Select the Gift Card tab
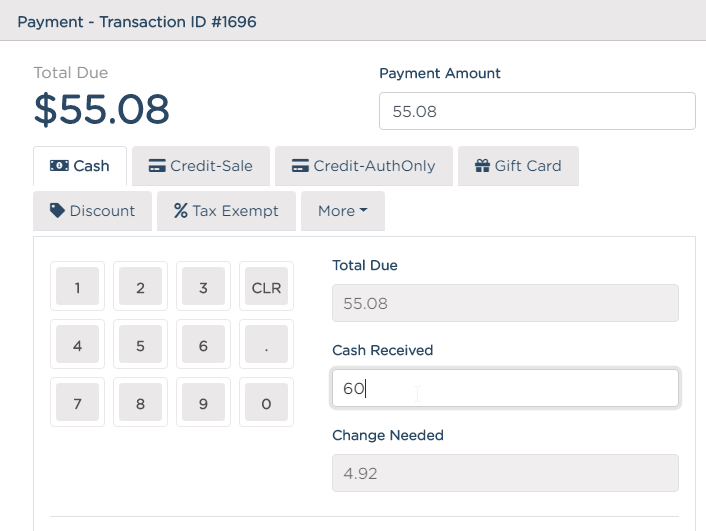Screen dimensions: 706x531 (x=518, y=166)
